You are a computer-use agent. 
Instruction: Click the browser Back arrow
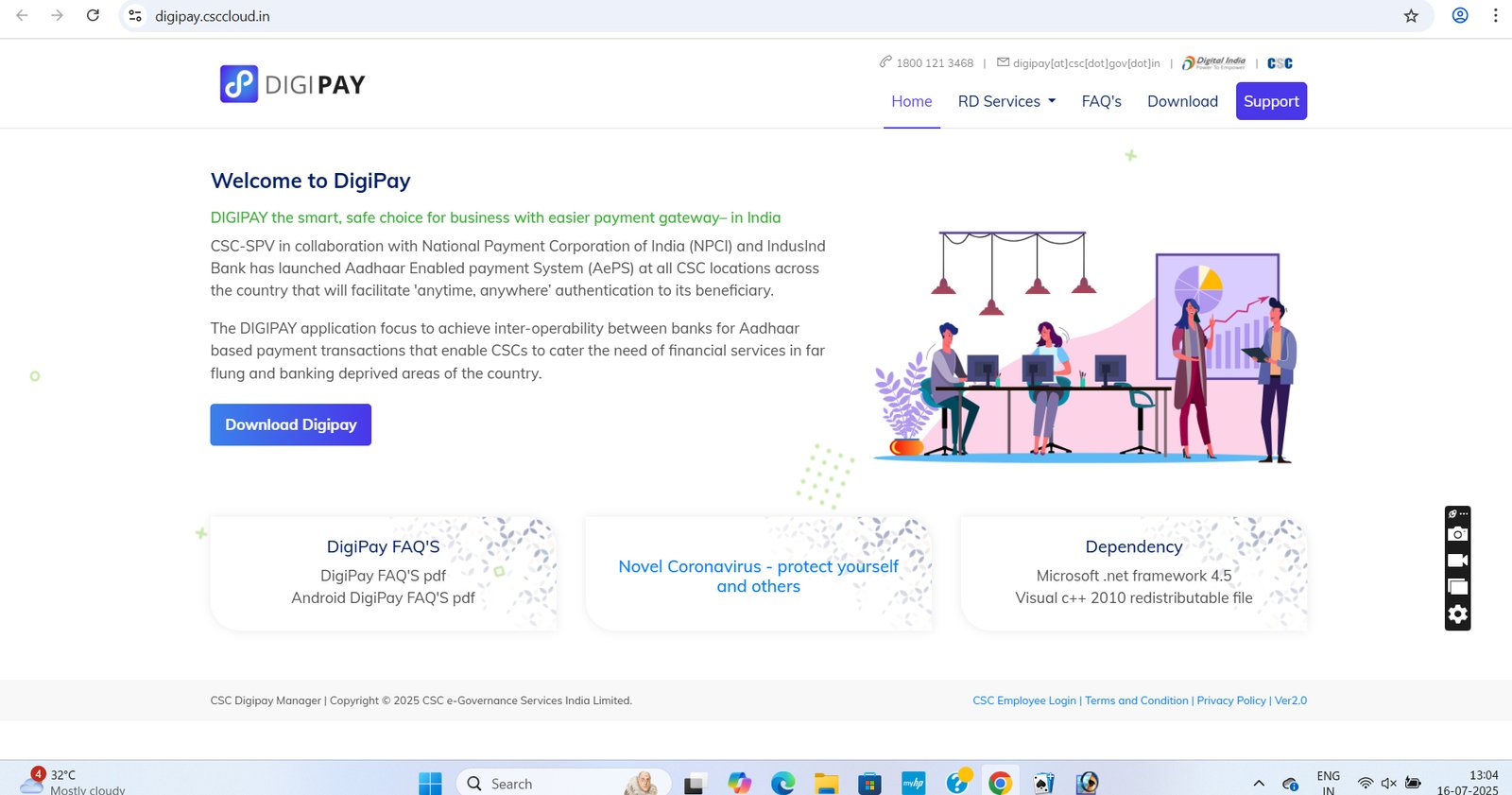22,15
